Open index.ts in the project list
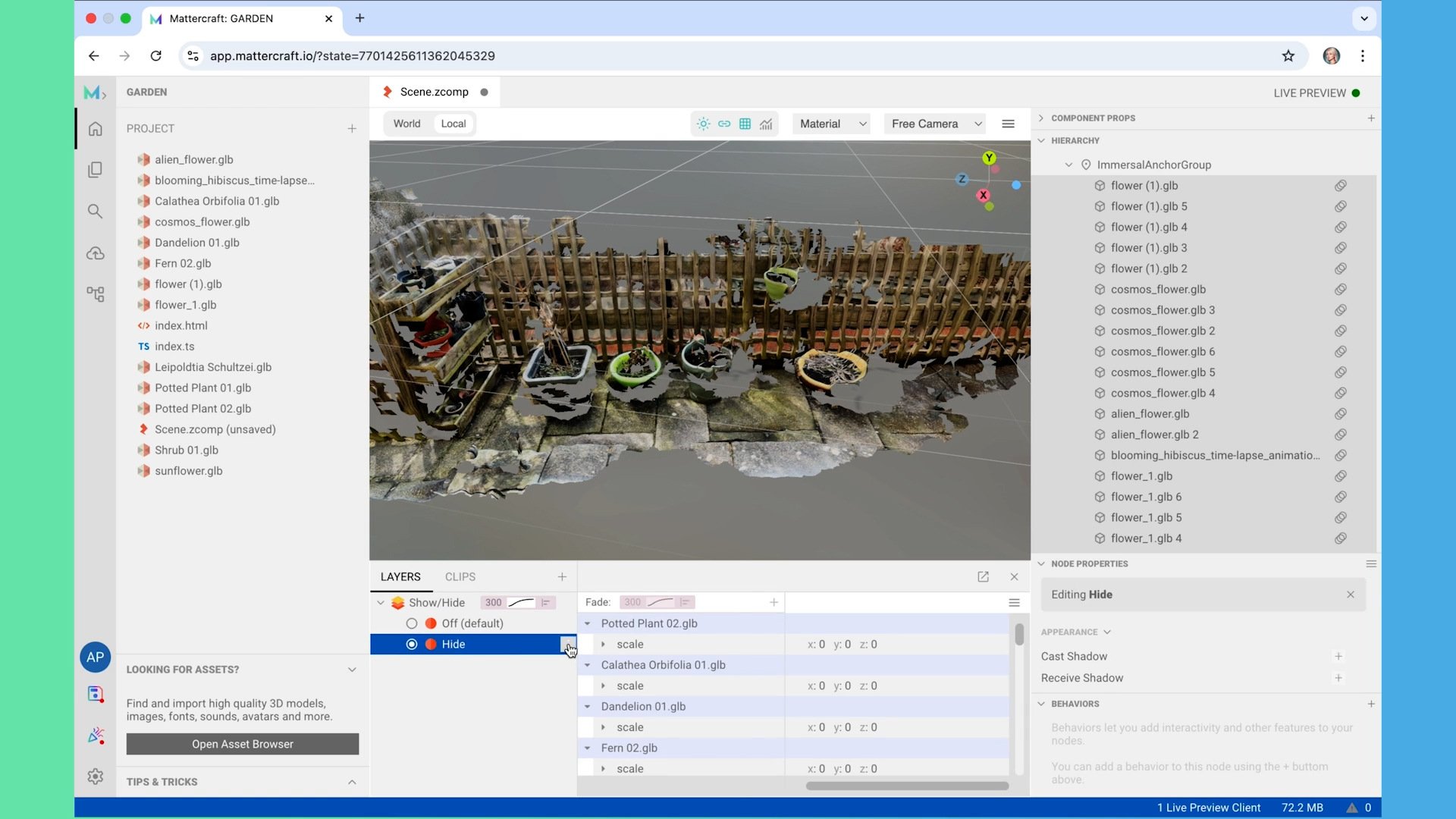This screenshot has width=1456, height=819. 174,347
